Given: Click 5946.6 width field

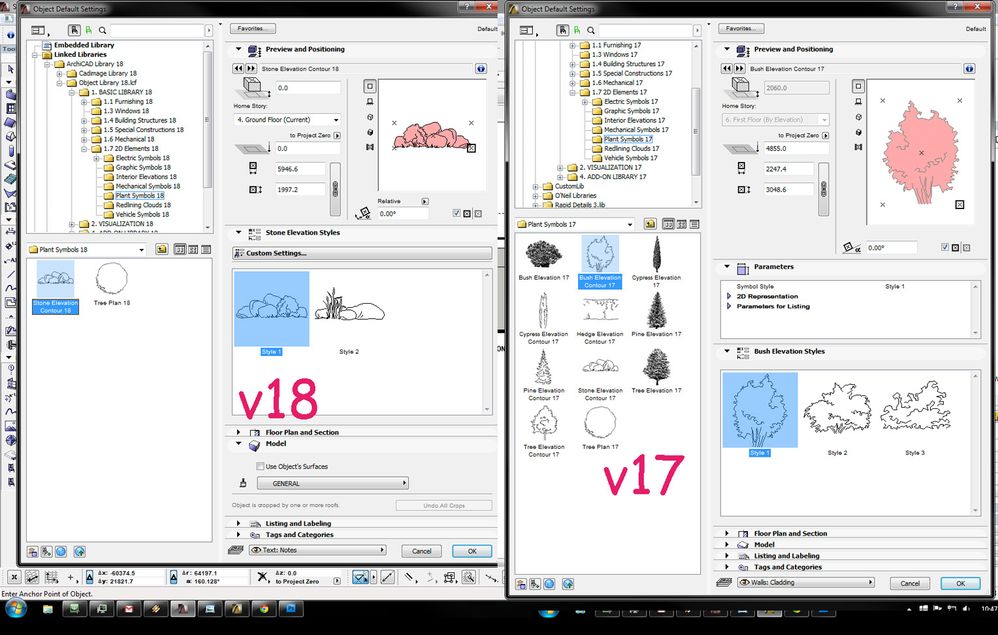Looking at the screenshot, I should coord(300,169).
